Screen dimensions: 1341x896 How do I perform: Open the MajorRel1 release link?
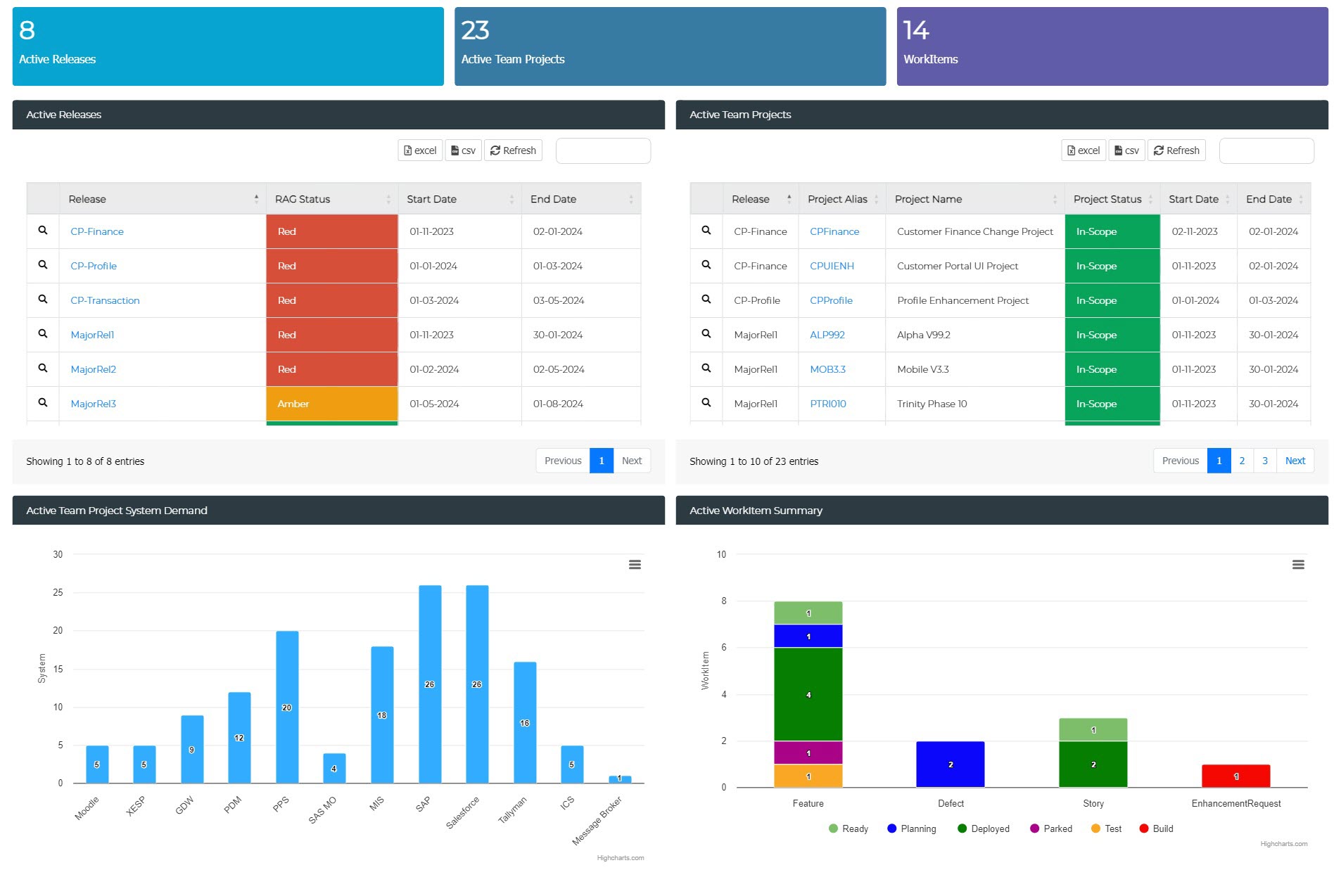point(92,335)
